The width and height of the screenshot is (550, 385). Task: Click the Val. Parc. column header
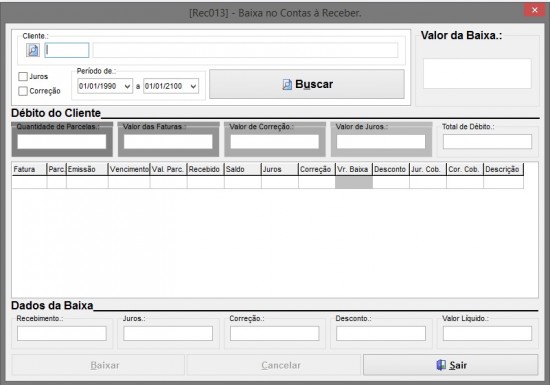(x=169, y=169)
